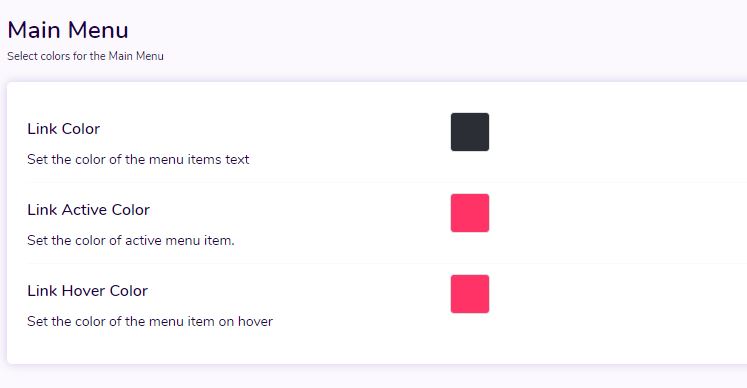Edit the color used for active menu item
Image resolution: width=747 pixels, height=388 pixels.
(470, 213)
